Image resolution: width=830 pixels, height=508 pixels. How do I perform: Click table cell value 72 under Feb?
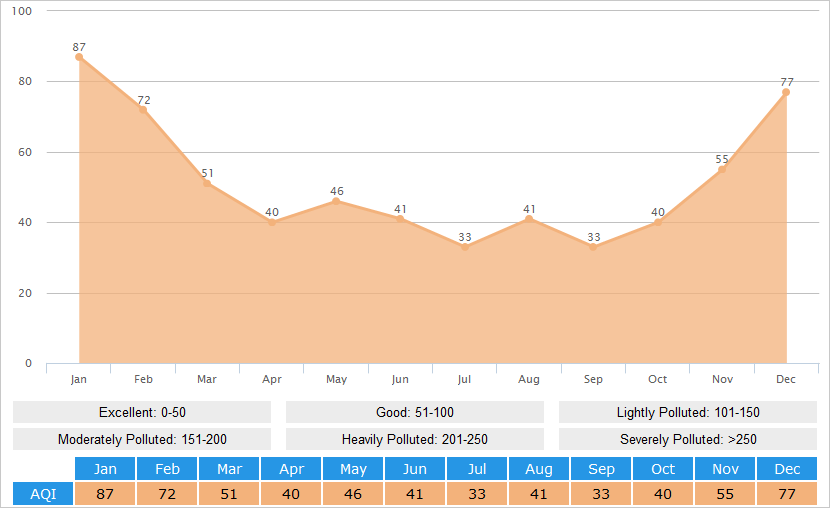pos(167,494)
